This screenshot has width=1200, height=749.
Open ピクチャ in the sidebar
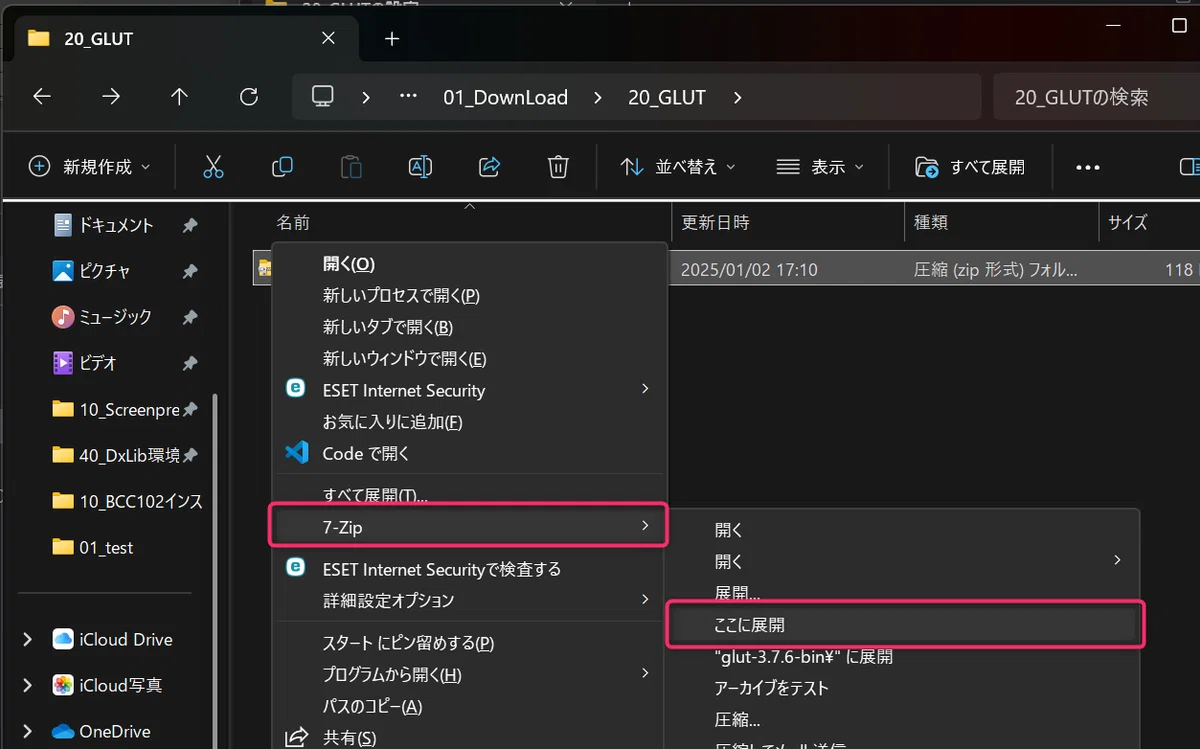pos(104,271)
